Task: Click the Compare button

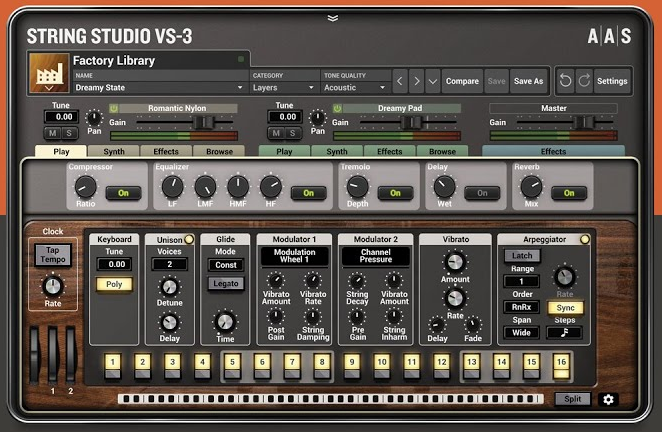Action: (x=462, y=81)
